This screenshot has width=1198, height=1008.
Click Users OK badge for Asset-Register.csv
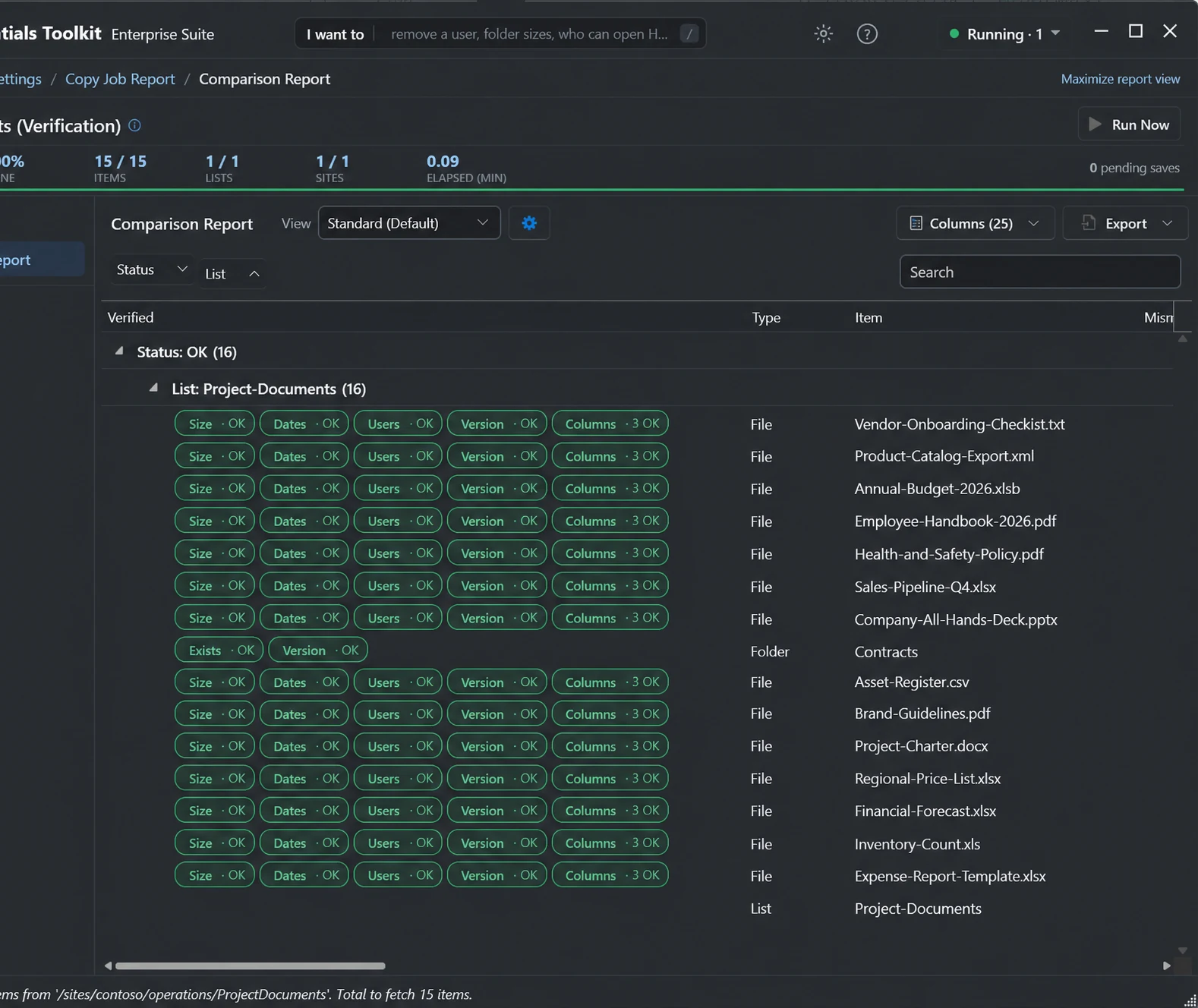pos(398,682)
